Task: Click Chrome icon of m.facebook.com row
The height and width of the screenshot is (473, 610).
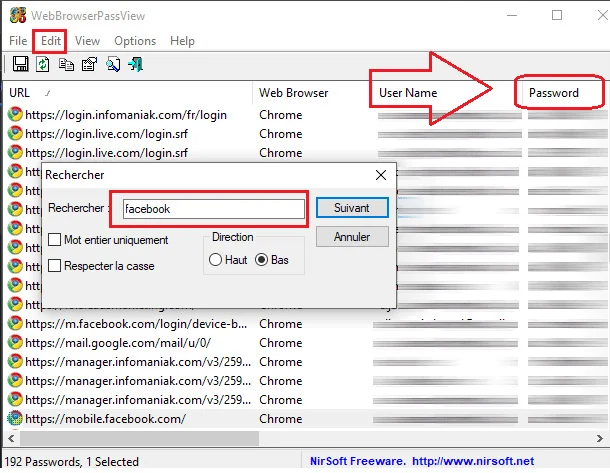Action: coord(15,323)
